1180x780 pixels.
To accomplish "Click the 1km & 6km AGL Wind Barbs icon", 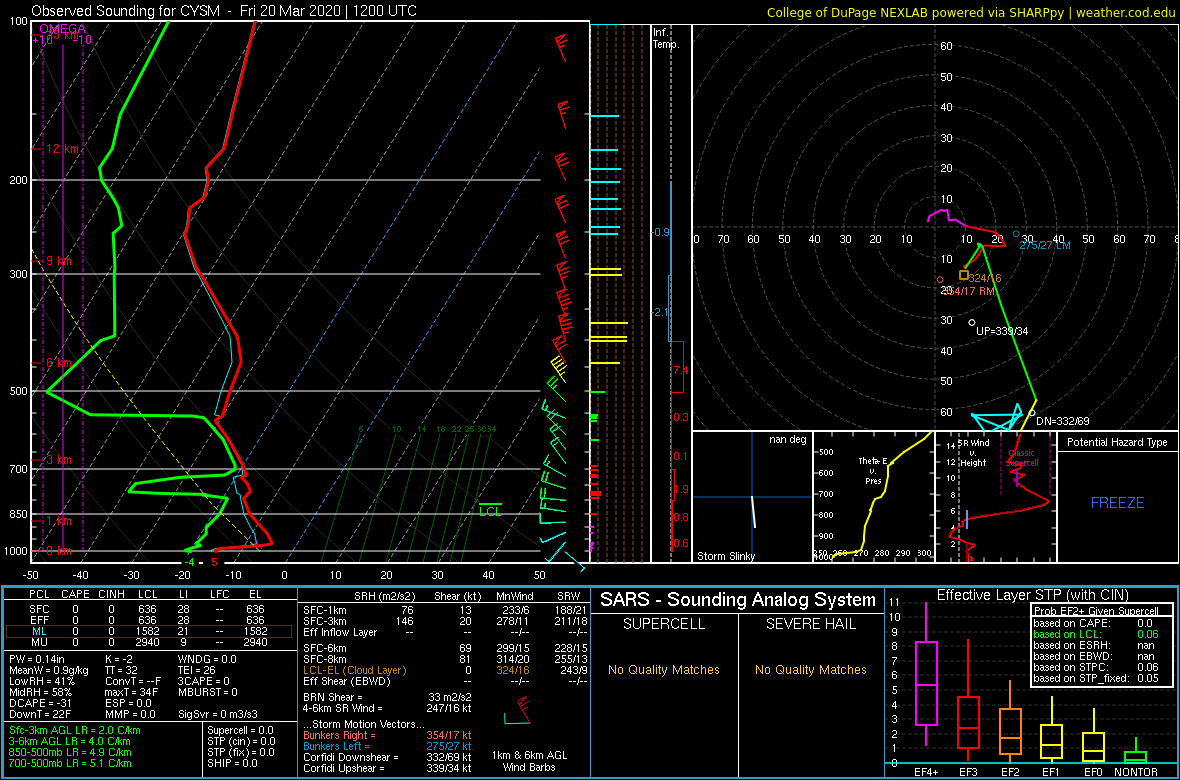I will tap(519, 710).
